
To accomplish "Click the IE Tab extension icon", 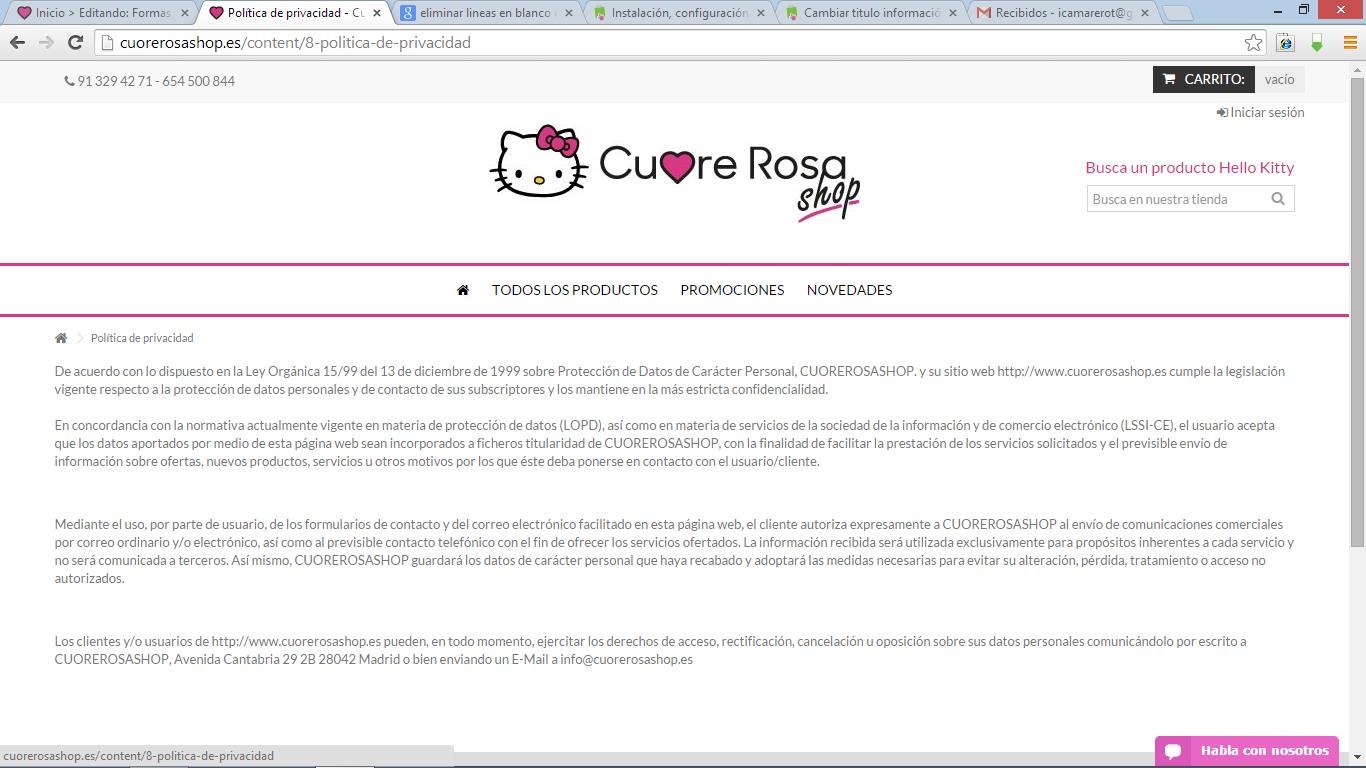I will pos(1285,42).
